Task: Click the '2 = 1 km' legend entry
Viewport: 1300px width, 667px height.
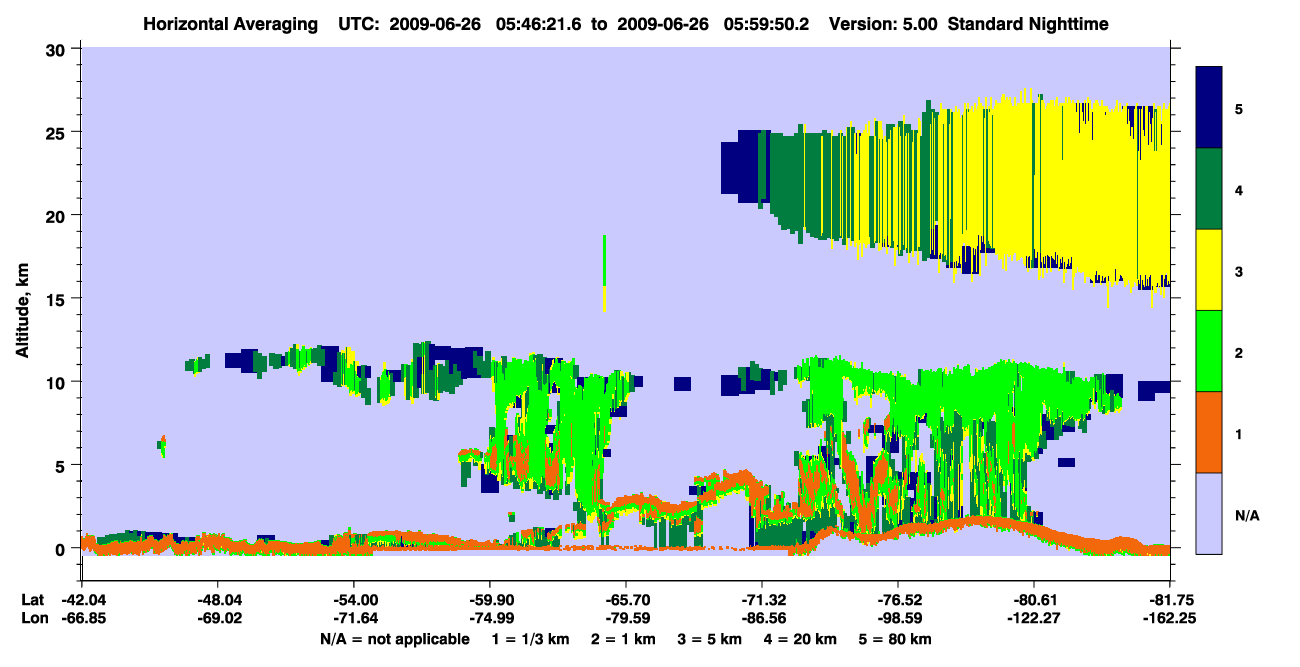Action: point(625,638)
